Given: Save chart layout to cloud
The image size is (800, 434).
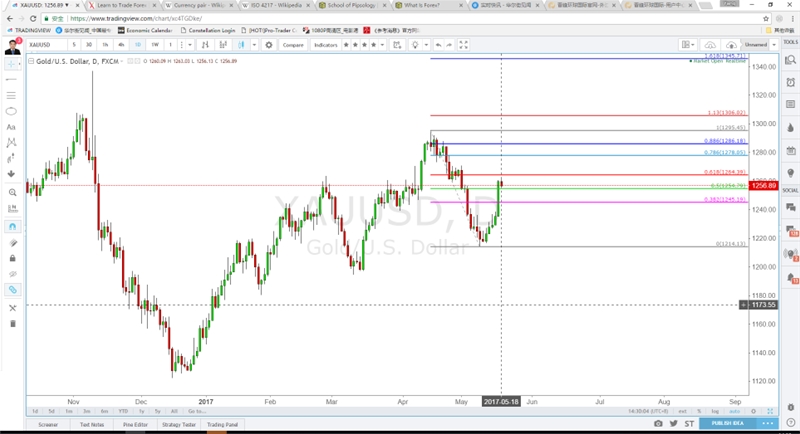Looking at the screenshot, I should pos(731,45).
